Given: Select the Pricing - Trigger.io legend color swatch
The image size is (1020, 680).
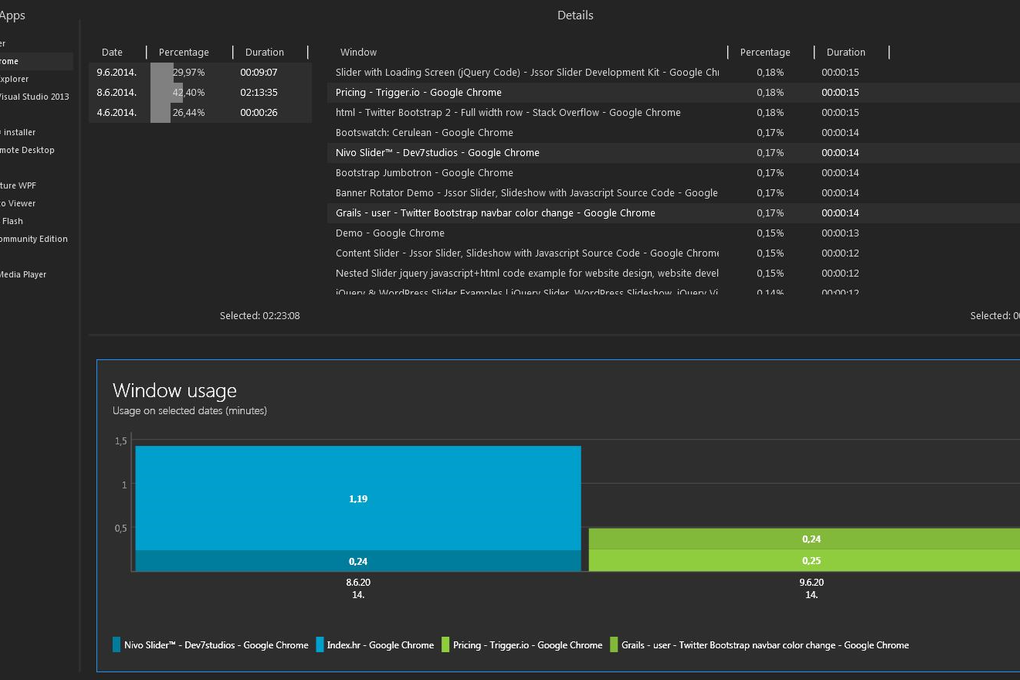Looking at the screenshot, I should (x=445, y=645).
